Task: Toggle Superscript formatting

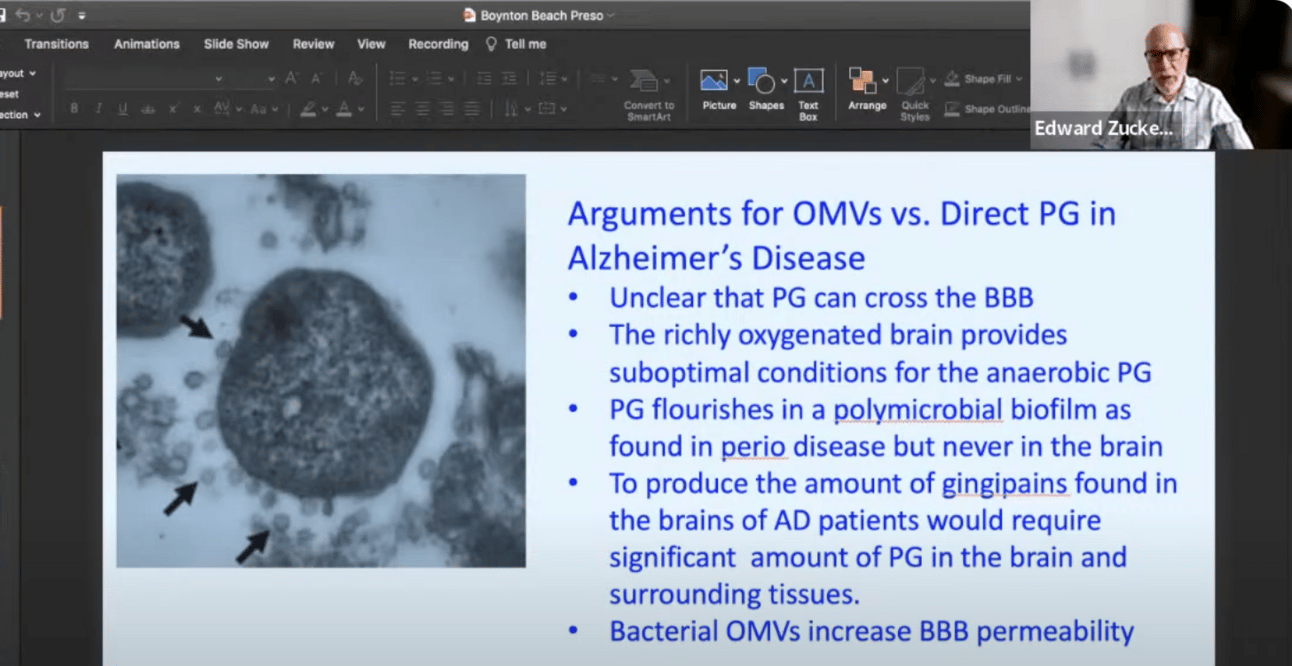Action: (173, 109)
